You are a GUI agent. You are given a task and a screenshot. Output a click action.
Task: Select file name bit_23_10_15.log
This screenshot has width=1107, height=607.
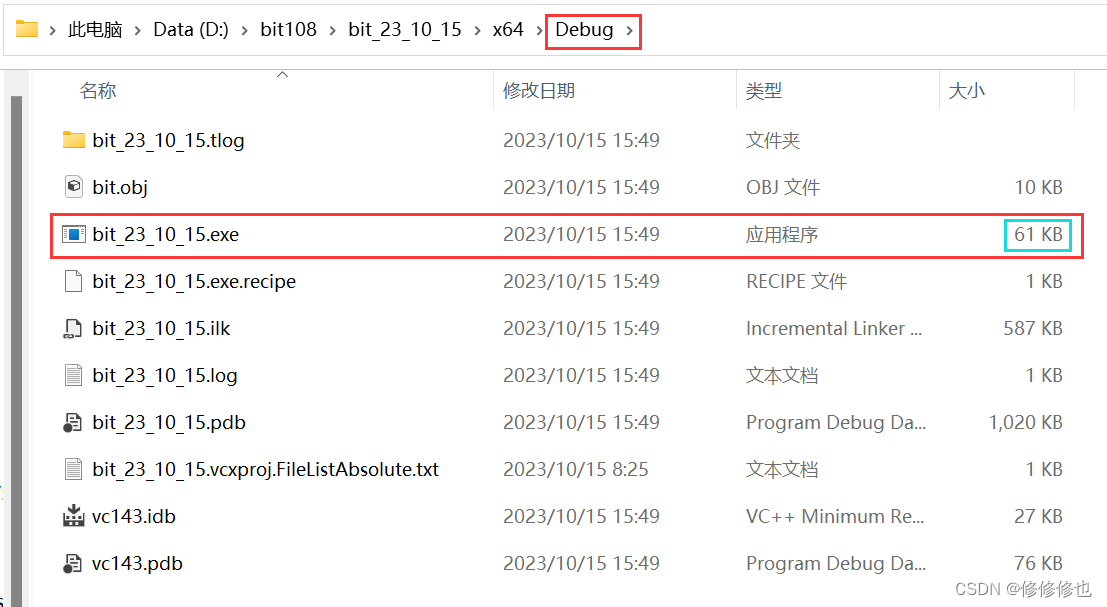click(x=164, y=375)
